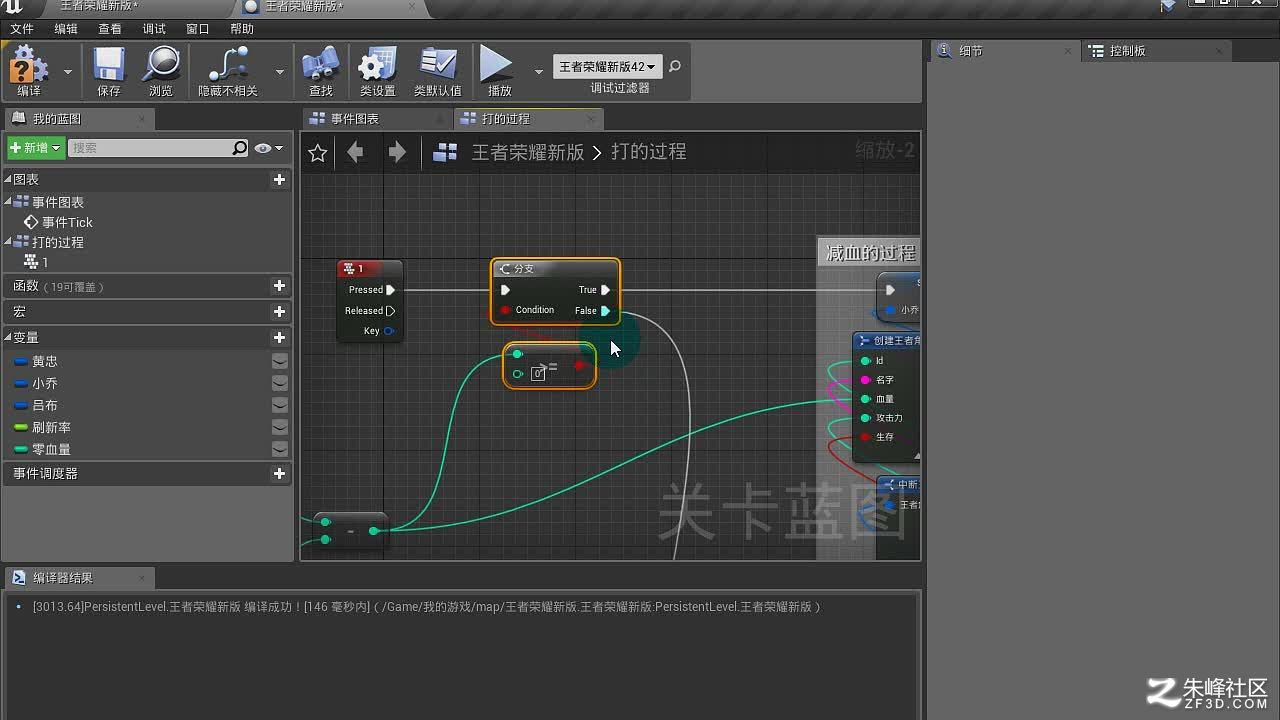This screenshot has height=720, width=1280.
Task: Click the 播放 play button
Action: tap(497, 65)
